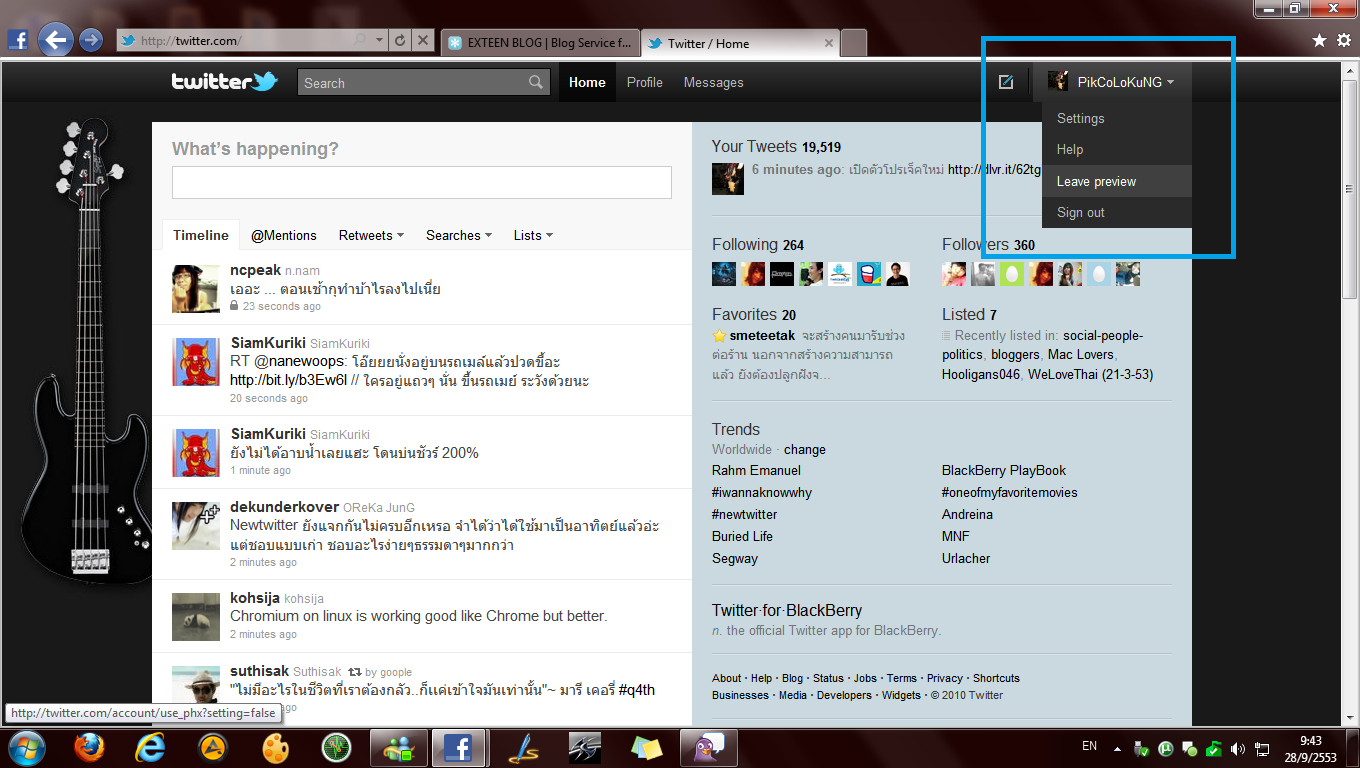The height and width of the screenshot is (768, 1360).
Task: Open the Windows Start orb
Action: [x=26, y=746]
